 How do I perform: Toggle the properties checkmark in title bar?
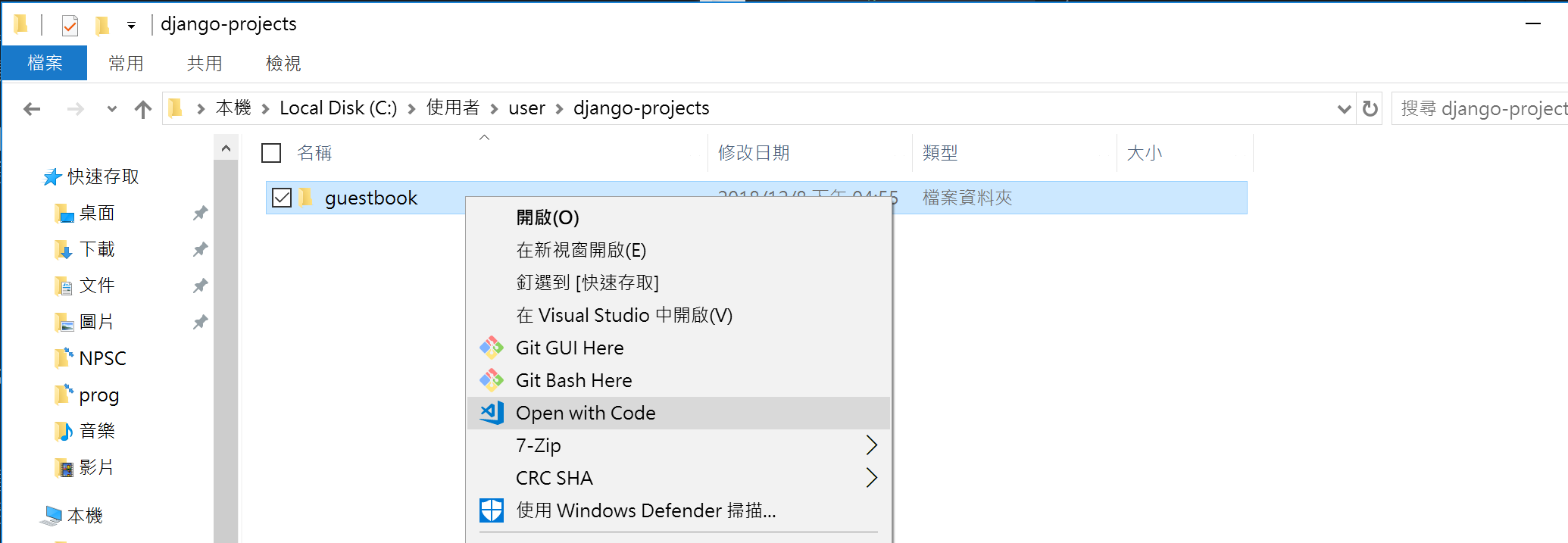(x=70, y=26)
